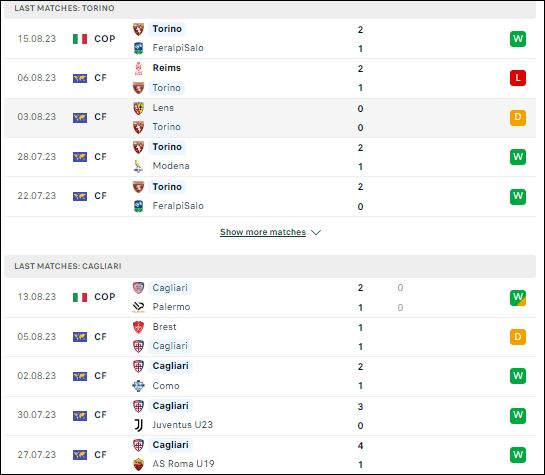Image resolution: width=545 pixels, height=475 pixels.
Task: Click the red L result badge
Action: click(518, 78)
